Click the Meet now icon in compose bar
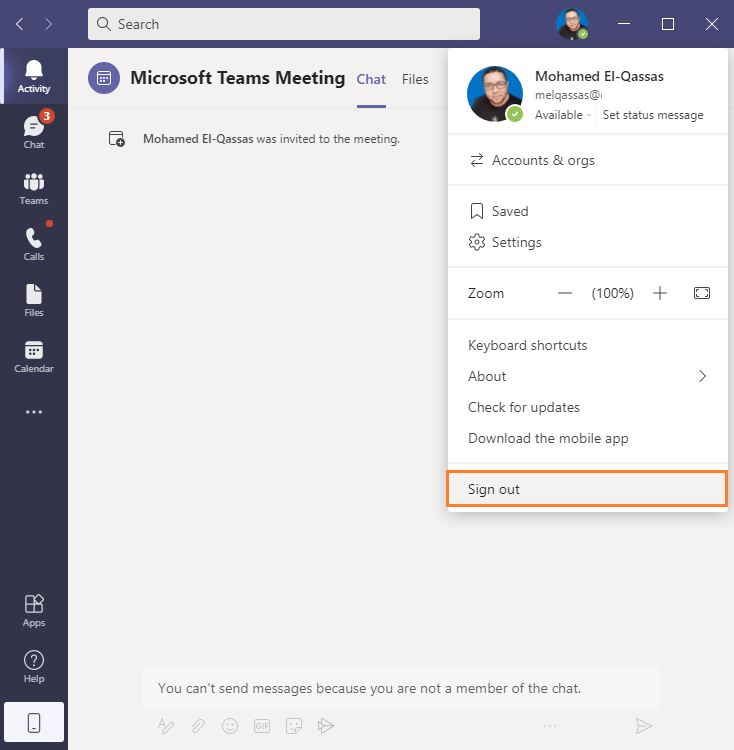 coord(326,726)
